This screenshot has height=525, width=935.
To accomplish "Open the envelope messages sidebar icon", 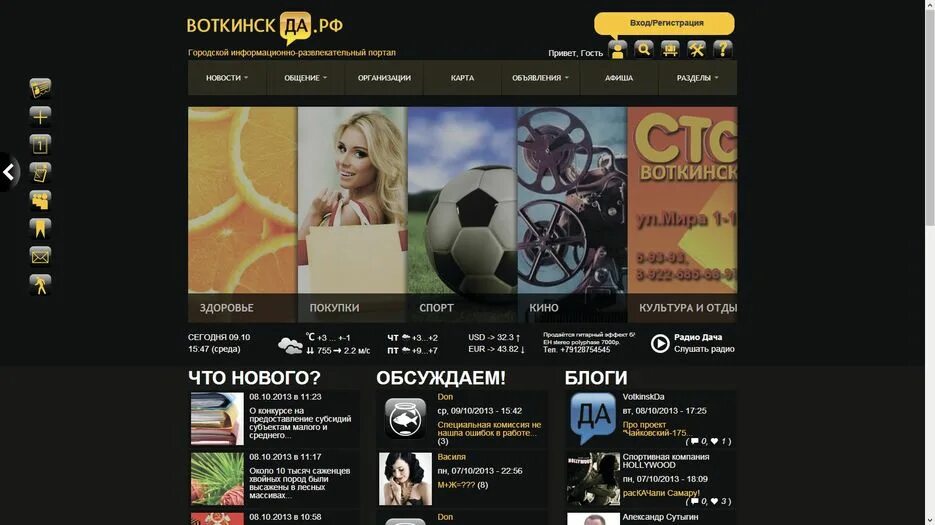I will click(41, 257).
